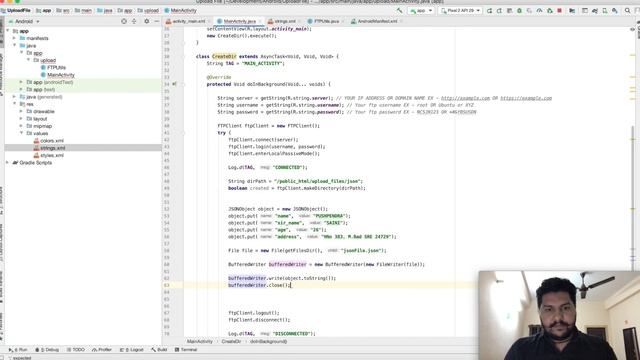The height and width of the screenshot is (360, 640).
Task: Collapse the upload package arrow
Action: [x=29, y=60]
